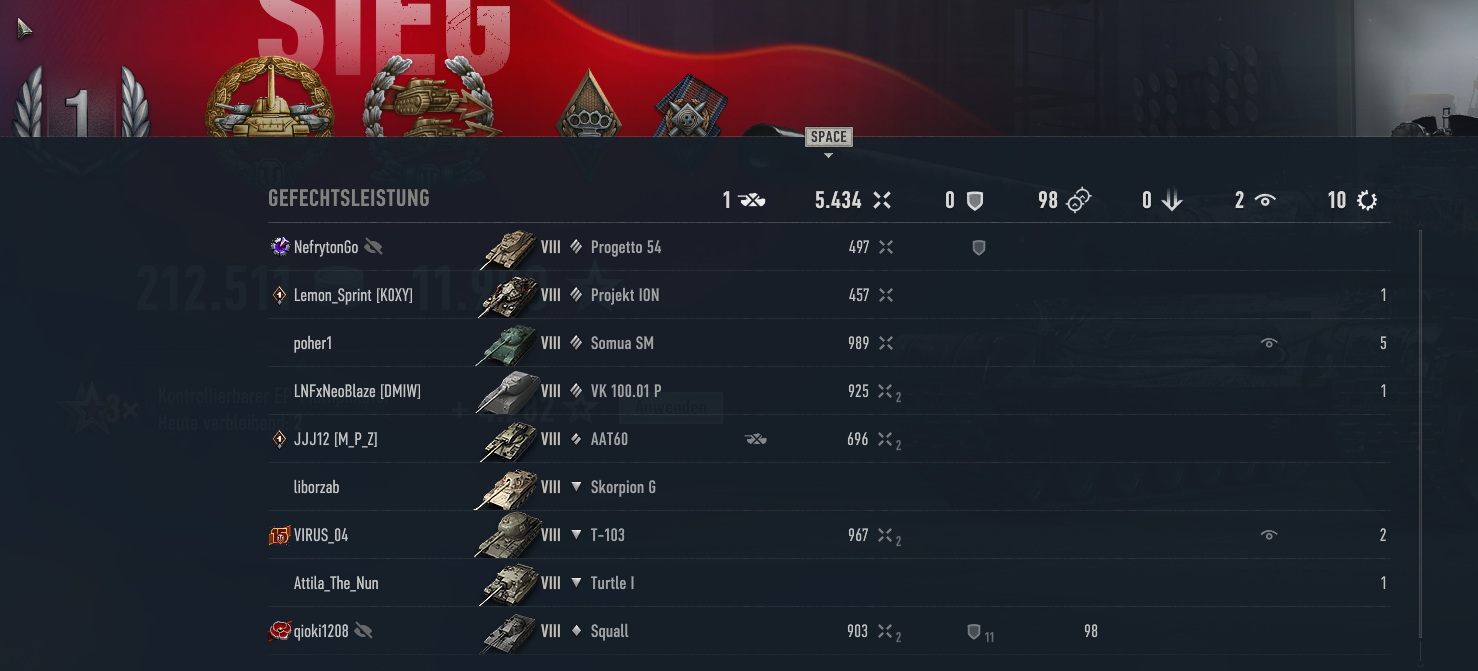Expand panel using arrow under SPACE key
The height and width of the screenshot is (671, 1478).
click(x=828, y=155)
